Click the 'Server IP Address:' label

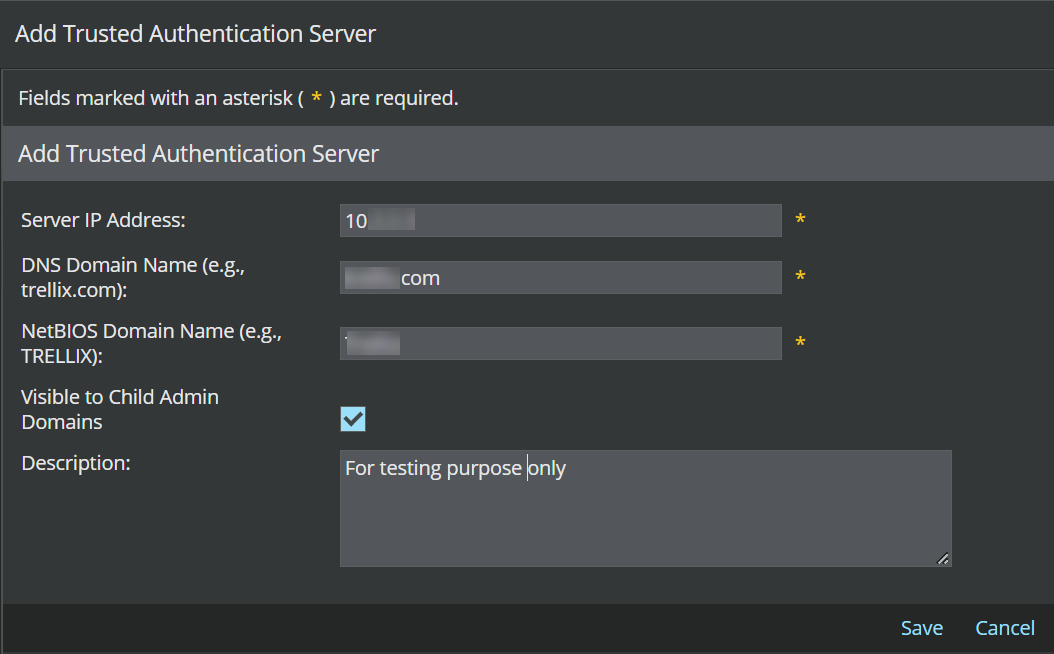pos(103,220)
